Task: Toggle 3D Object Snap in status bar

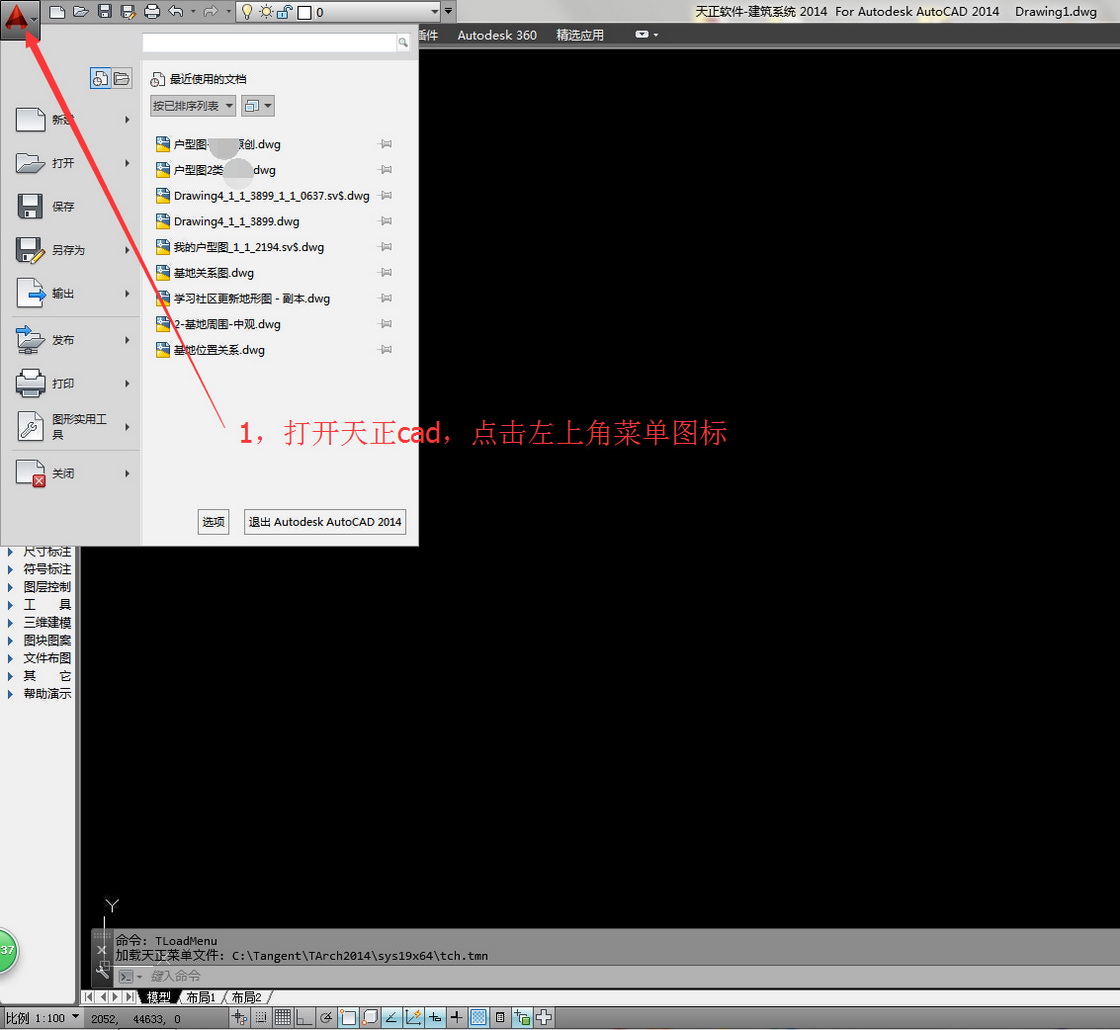Action: coord(370,1017)
